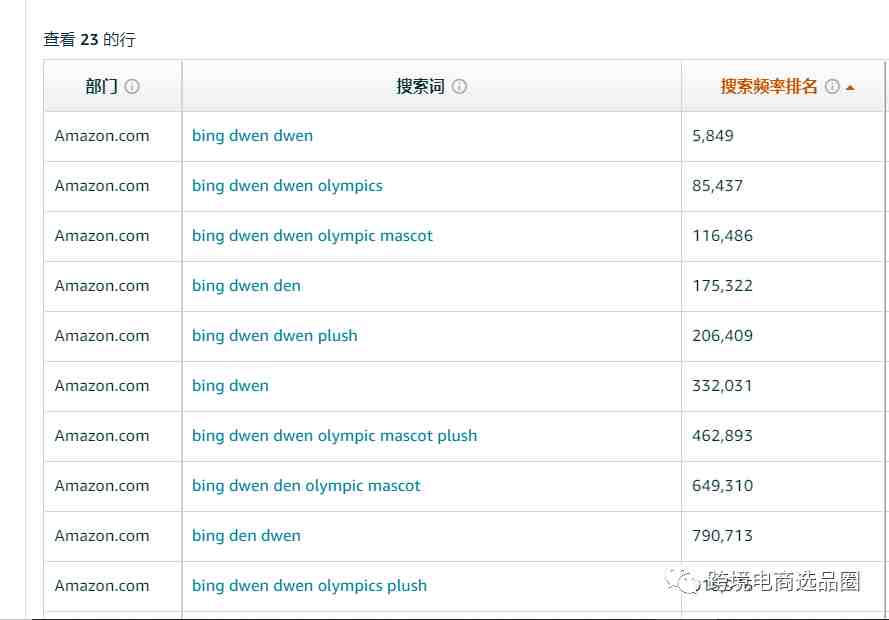
Task: Select rank value 5,849
Action: pos(713,136)
